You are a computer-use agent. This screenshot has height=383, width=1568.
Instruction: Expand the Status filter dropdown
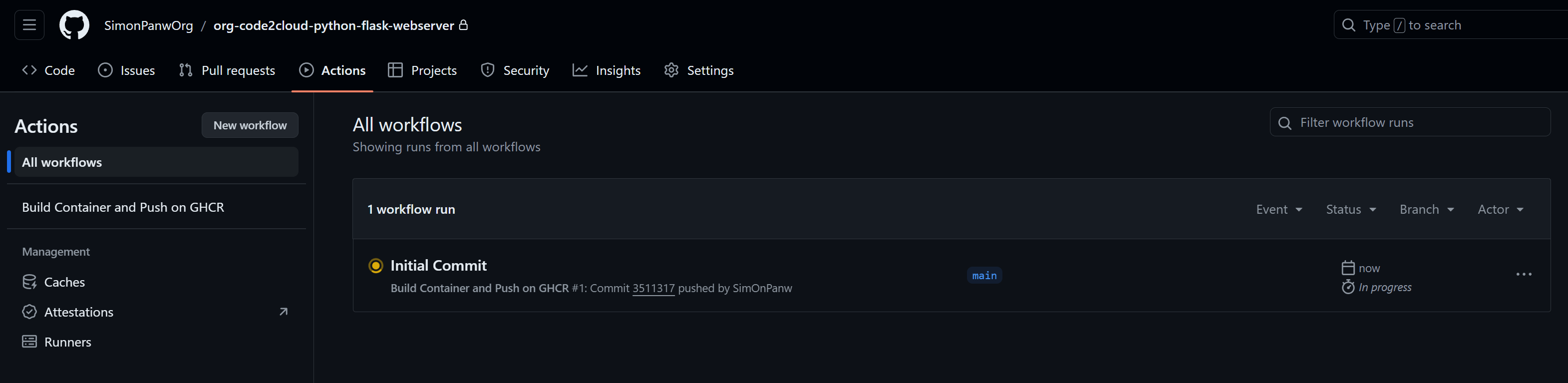[1351, 209]
